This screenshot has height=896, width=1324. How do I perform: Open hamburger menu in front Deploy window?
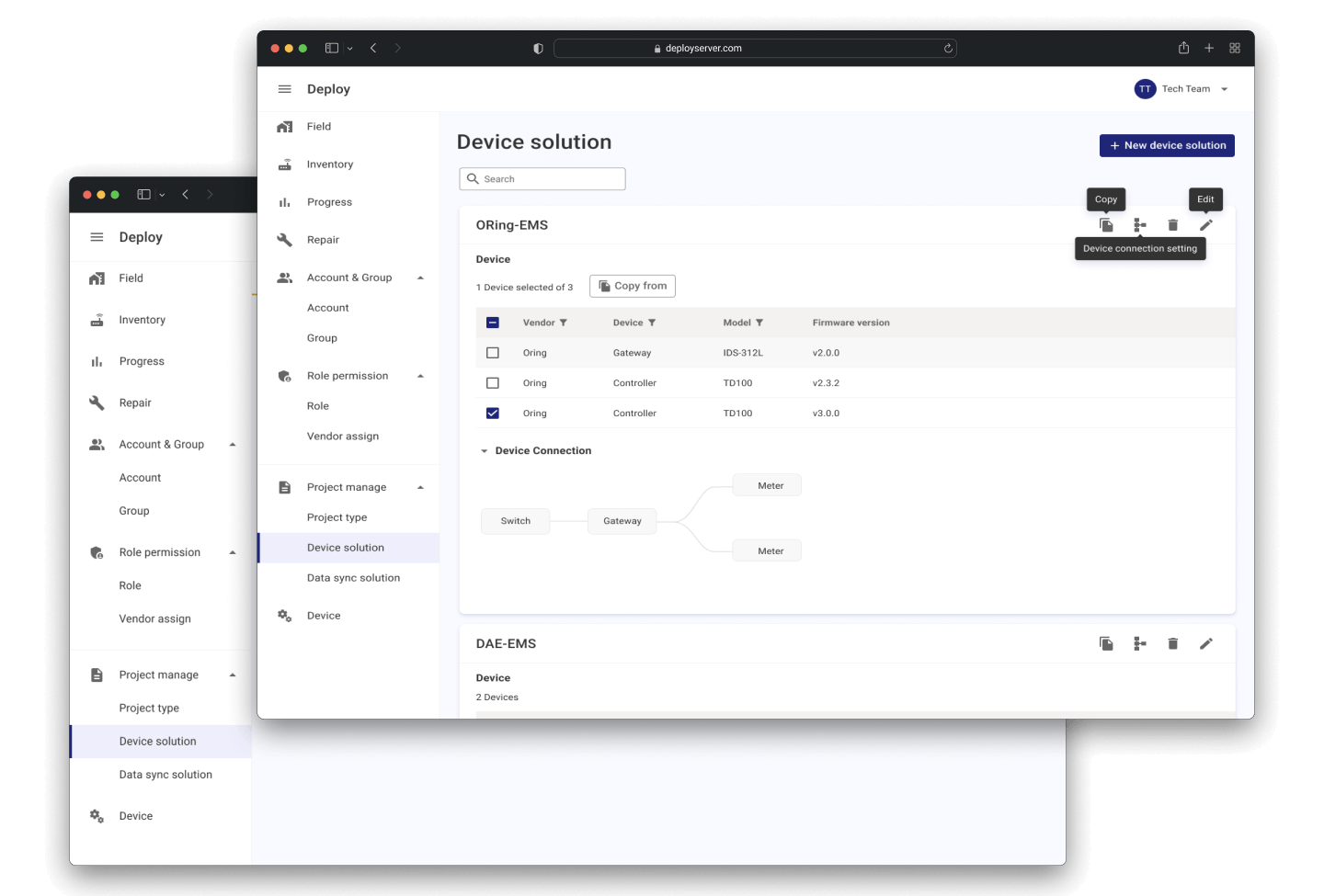coord(285,89)
